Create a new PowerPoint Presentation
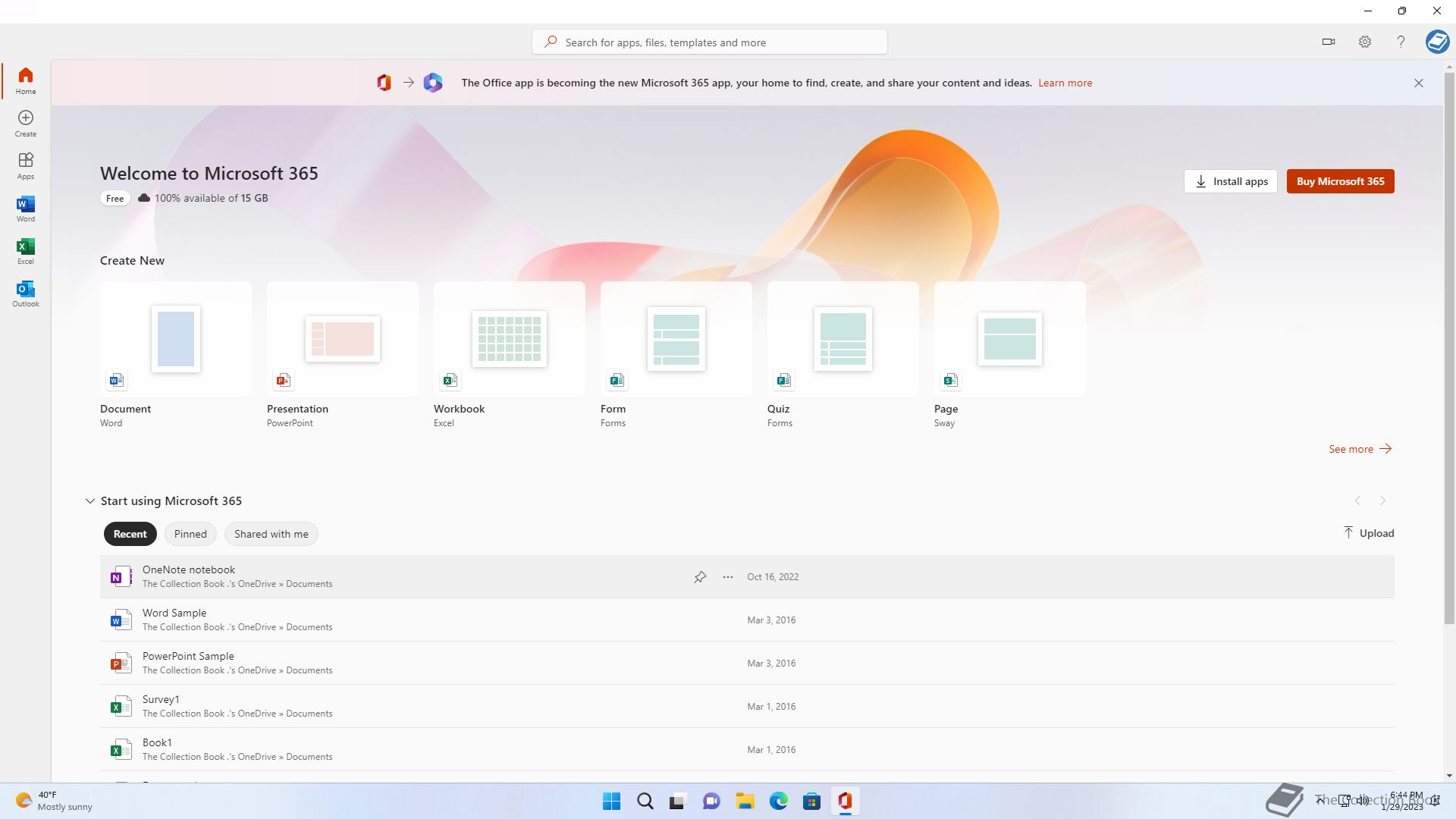The image size is (1456, 819). (343, 354)
